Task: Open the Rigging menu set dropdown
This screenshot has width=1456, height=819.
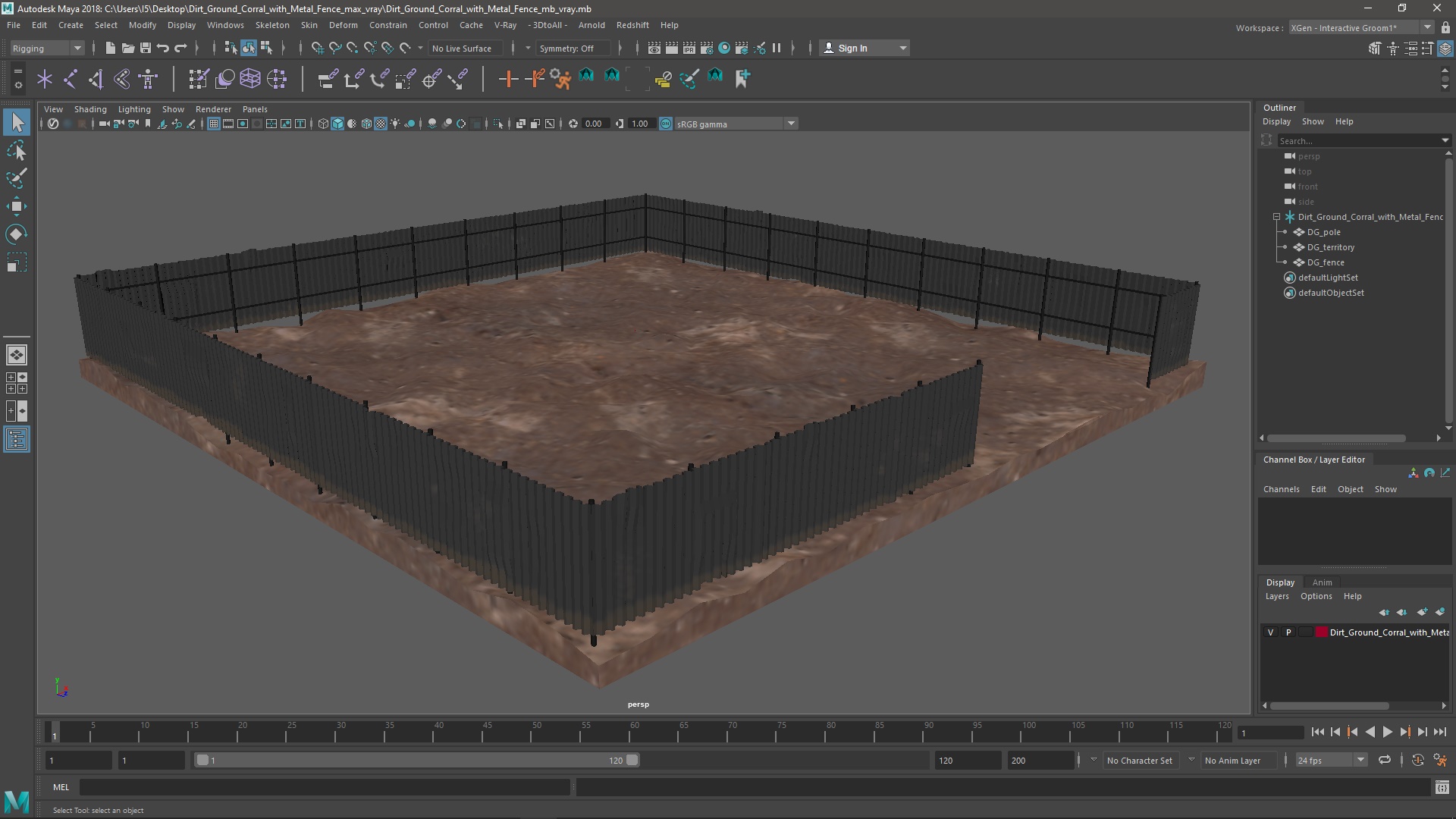Action: coord(46,48)
